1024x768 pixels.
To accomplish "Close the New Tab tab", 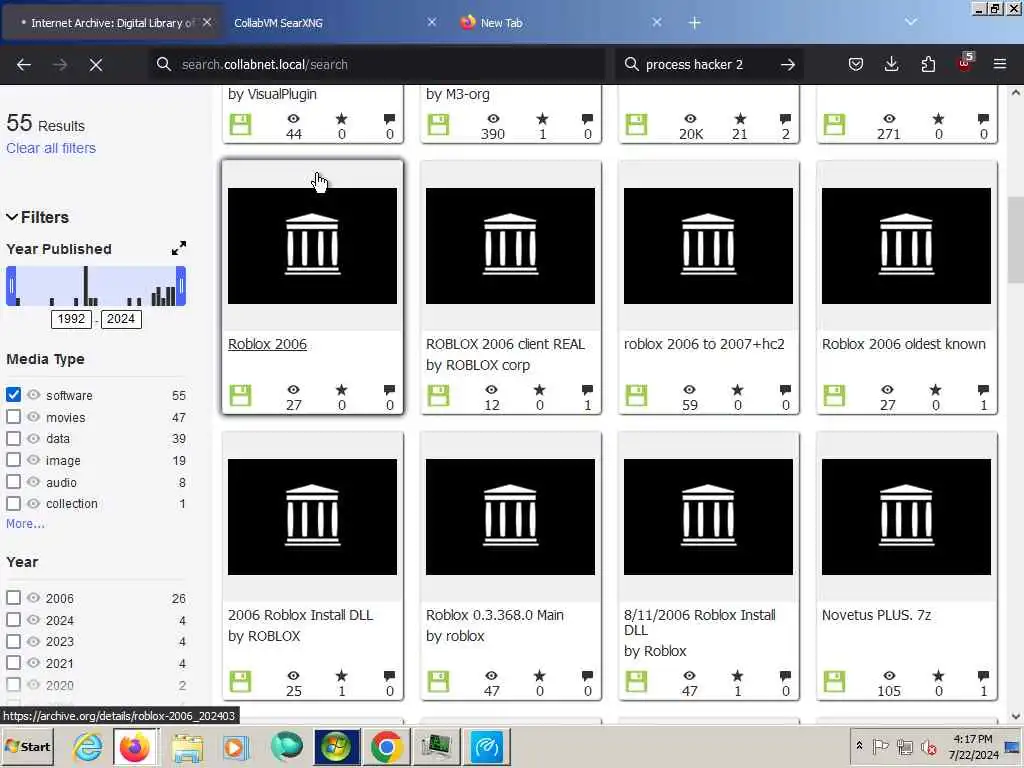I will [657, 22].
